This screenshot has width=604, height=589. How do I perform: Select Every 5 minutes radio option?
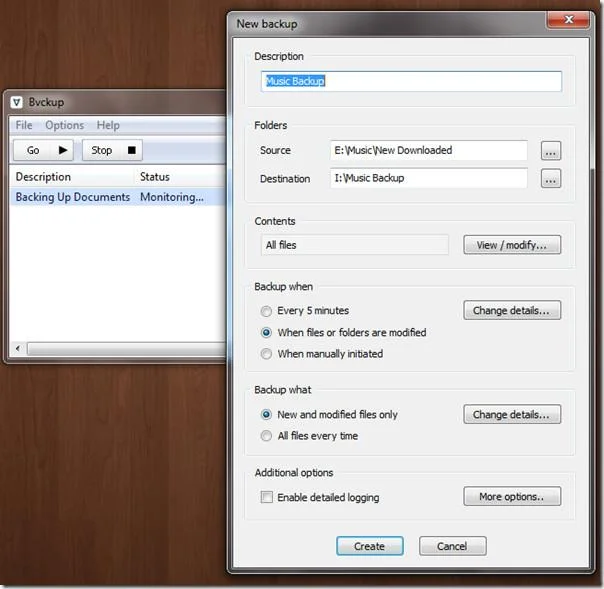pos(266,311)
